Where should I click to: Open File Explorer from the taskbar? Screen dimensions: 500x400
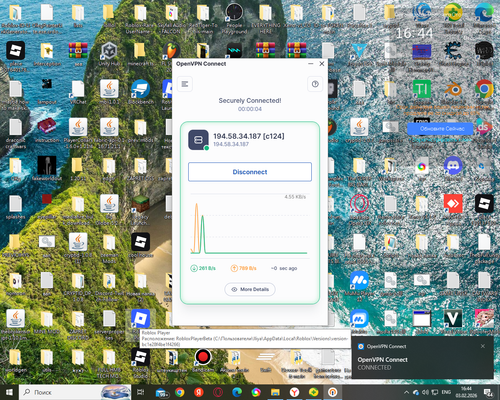[275, 392]
